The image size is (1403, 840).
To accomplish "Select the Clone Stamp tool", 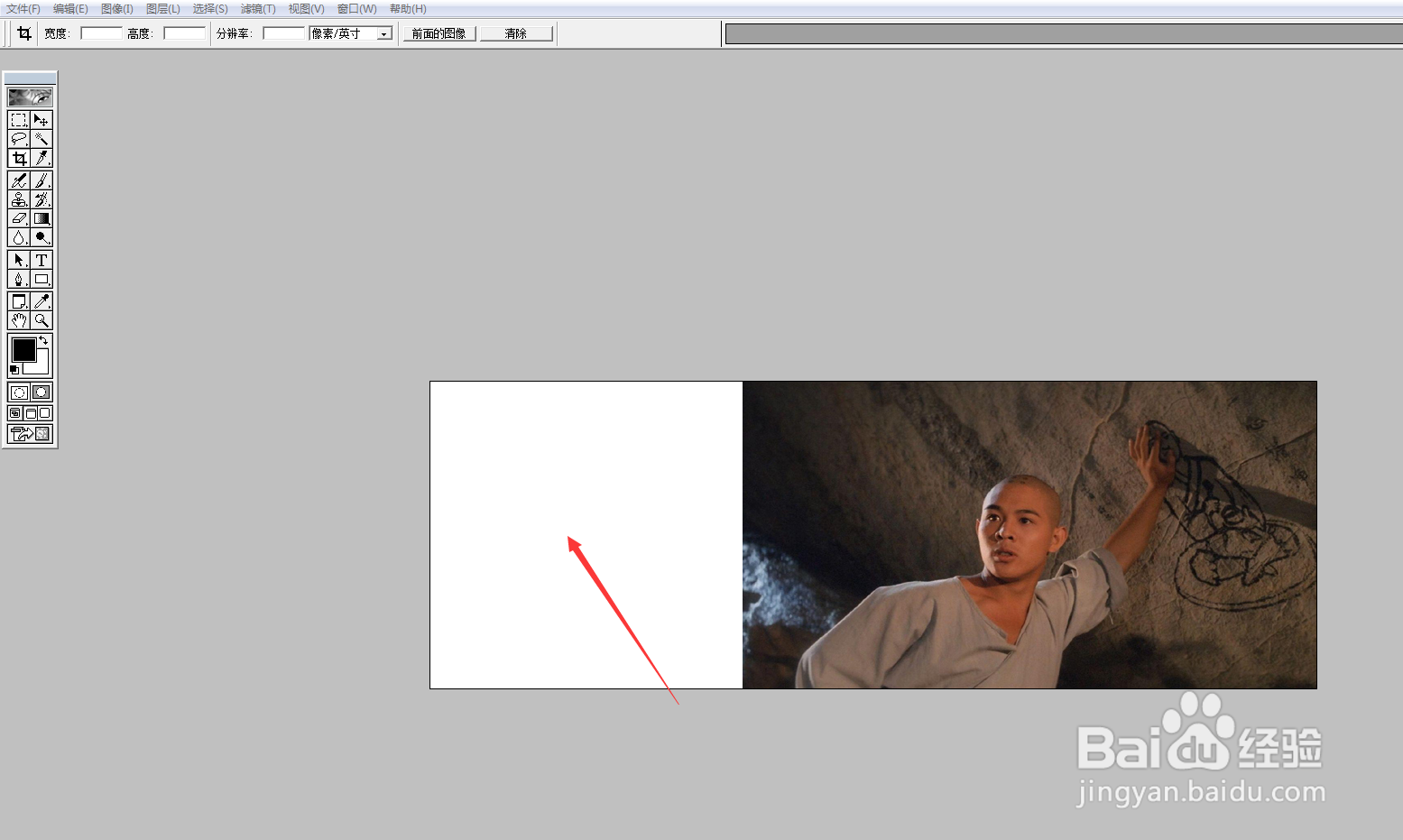I will (x=19, y=199).
